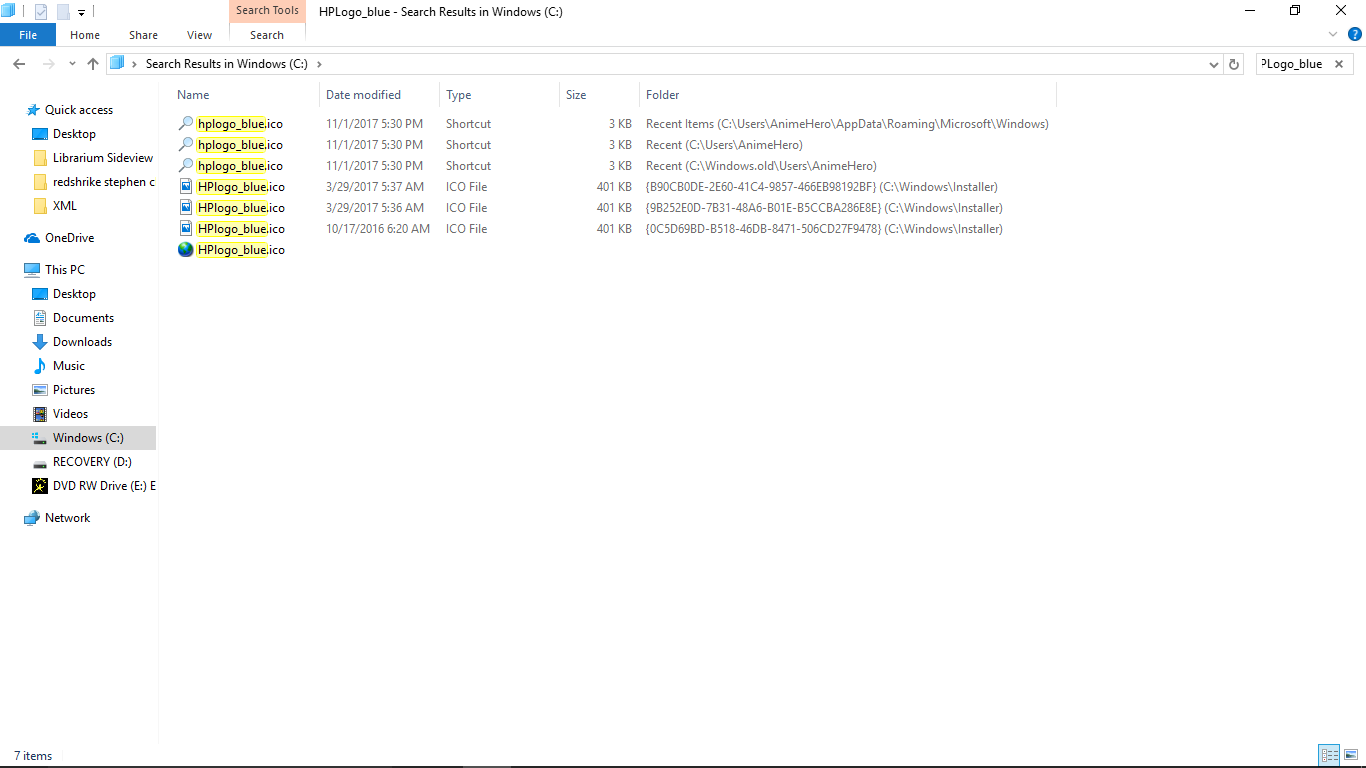The image size is (1366, 768).
Task: Select hplogo_blue.ico shortcut in Recent (C:\Users\AnimeHero)
Action: pyautogui.click(x=240, y=145)
